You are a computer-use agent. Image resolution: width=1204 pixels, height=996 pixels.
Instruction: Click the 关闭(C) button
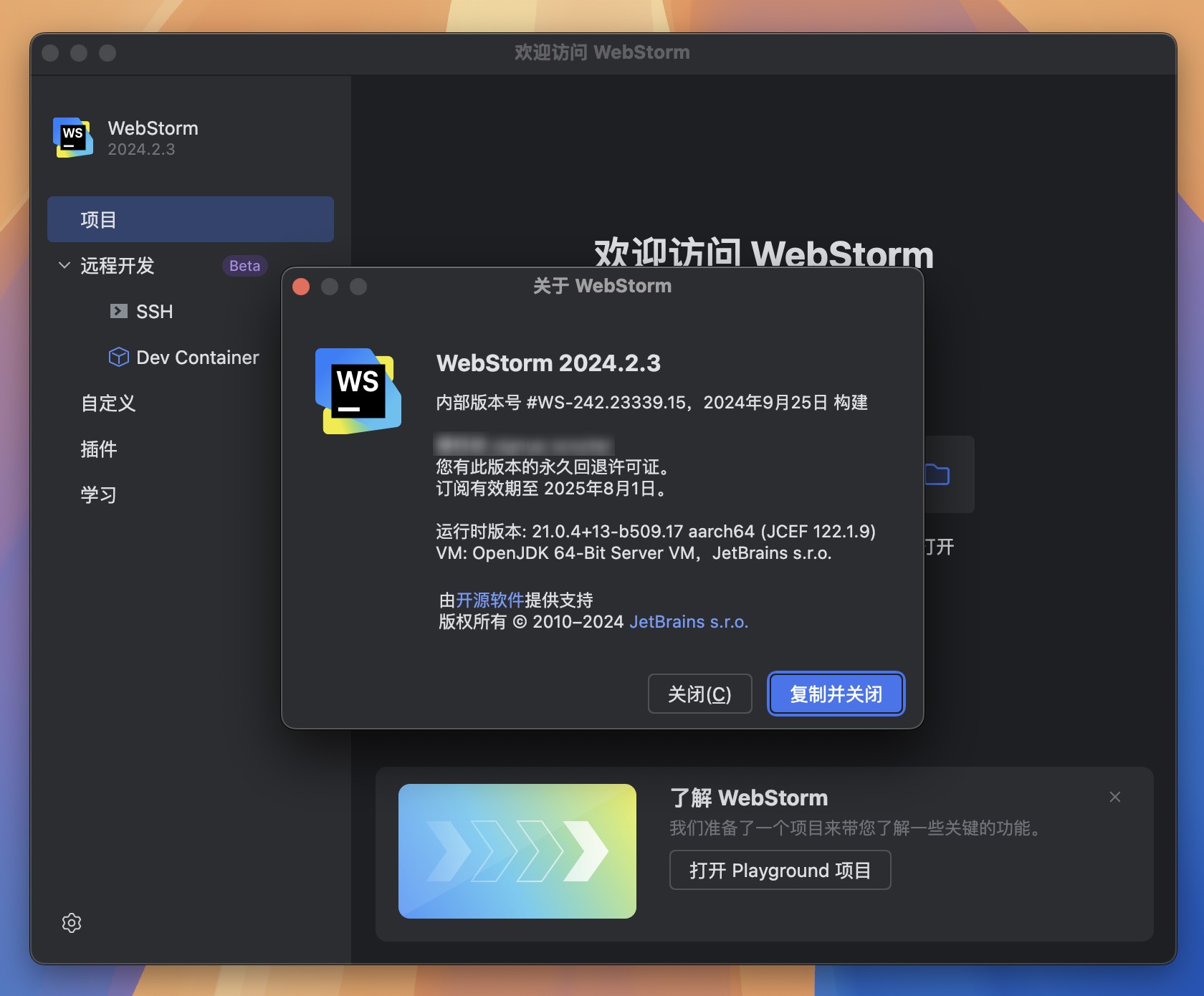[x=699, y=694]
